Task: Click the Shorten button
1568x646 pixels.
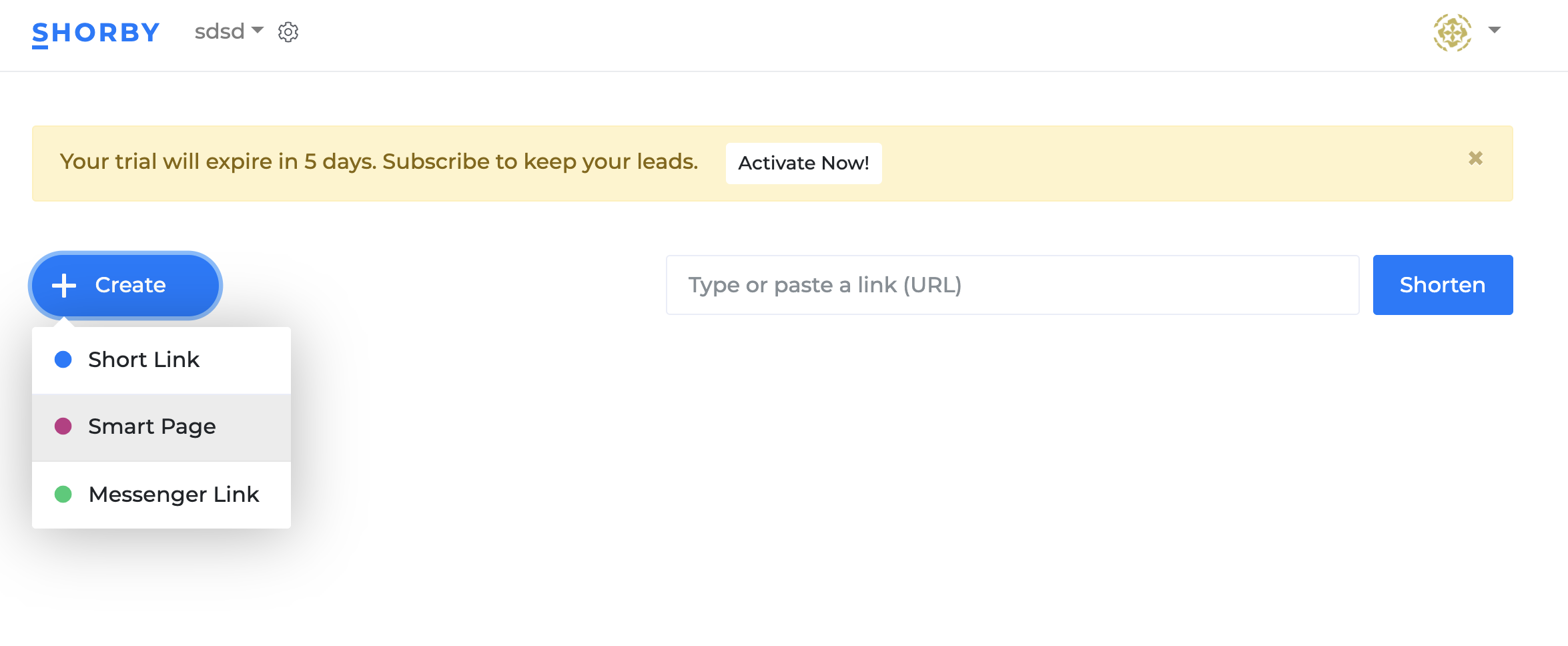Action: click(x=1443, y=285)
